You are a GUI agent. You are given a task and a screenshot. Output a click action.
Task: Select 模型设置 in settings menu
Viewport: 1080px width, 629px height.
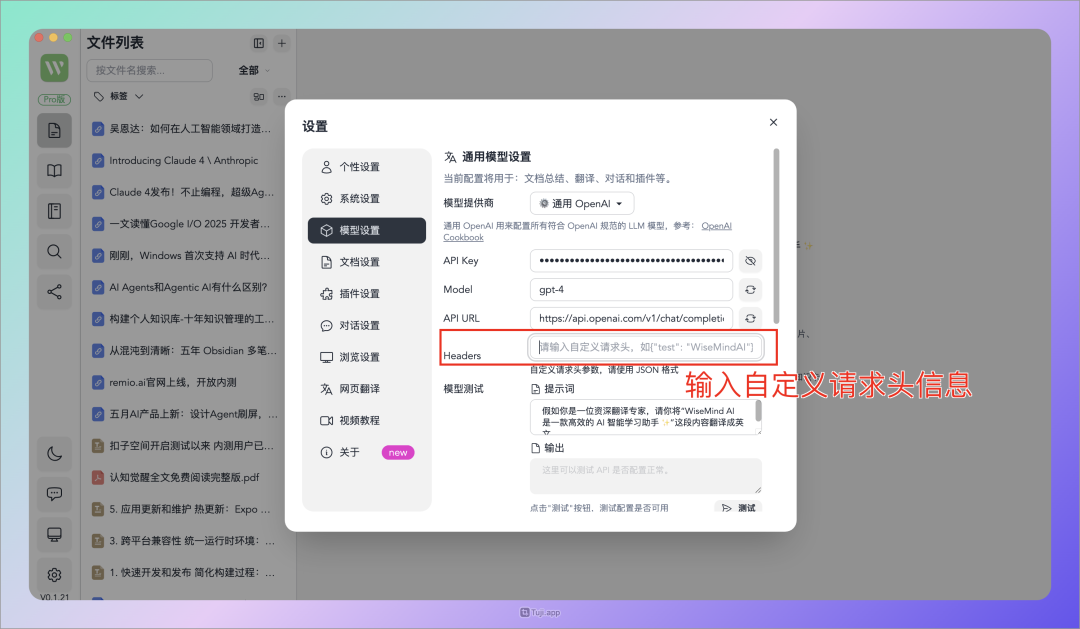(x=366, y=230)
